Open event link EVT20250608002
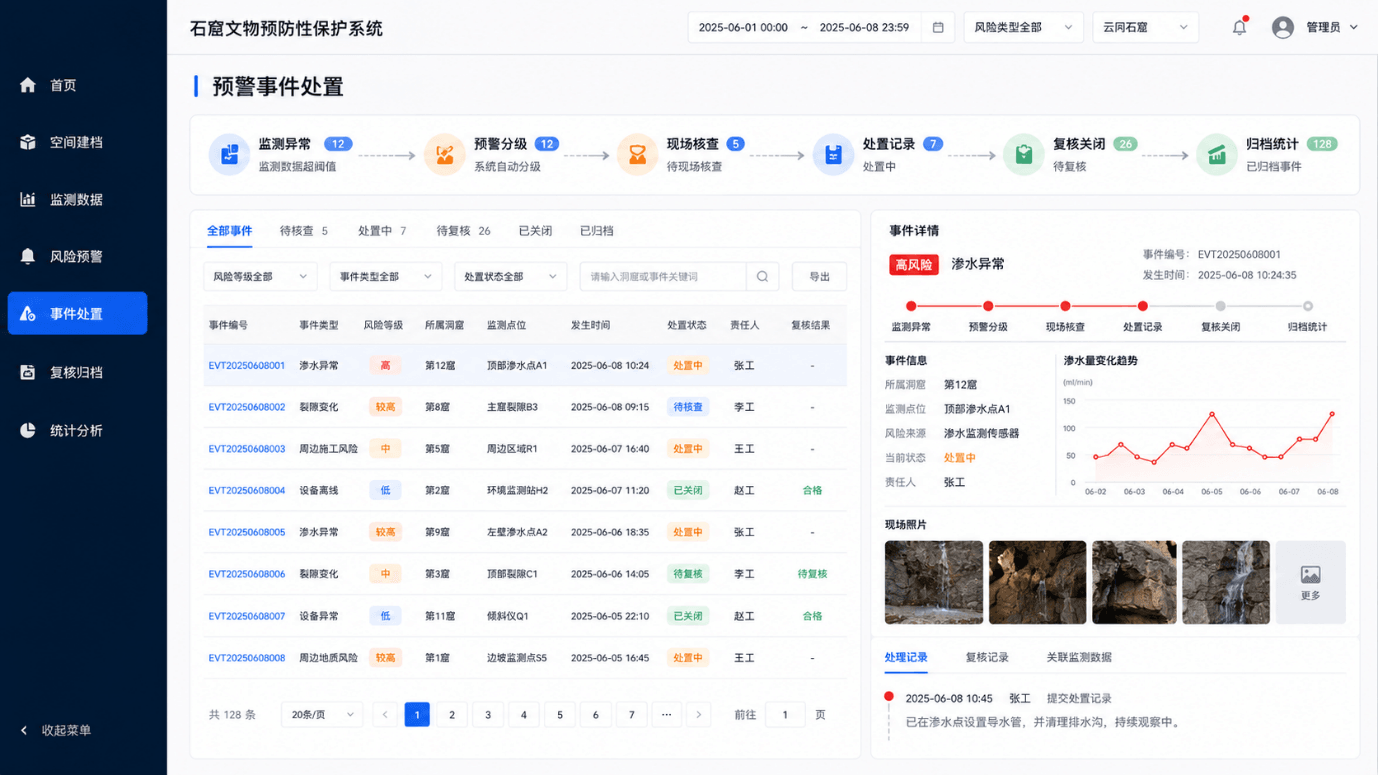Screen dimensions: 1378x775 pyautogui.click(x=247, y=407)
